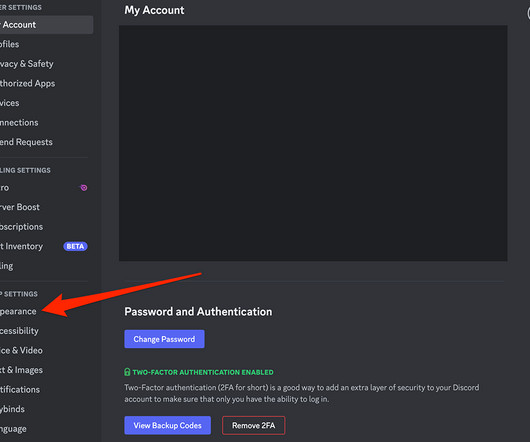Click the 2FA description paragraph text
Image resolution: width=530 pixels, height=442 pixels.
pos(302,393)
